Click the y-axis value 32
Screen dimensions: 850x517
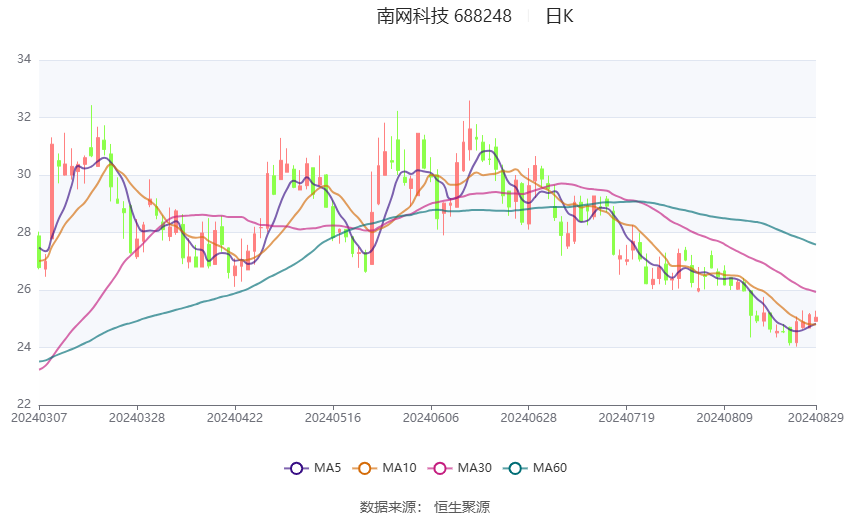coord(24,117)
